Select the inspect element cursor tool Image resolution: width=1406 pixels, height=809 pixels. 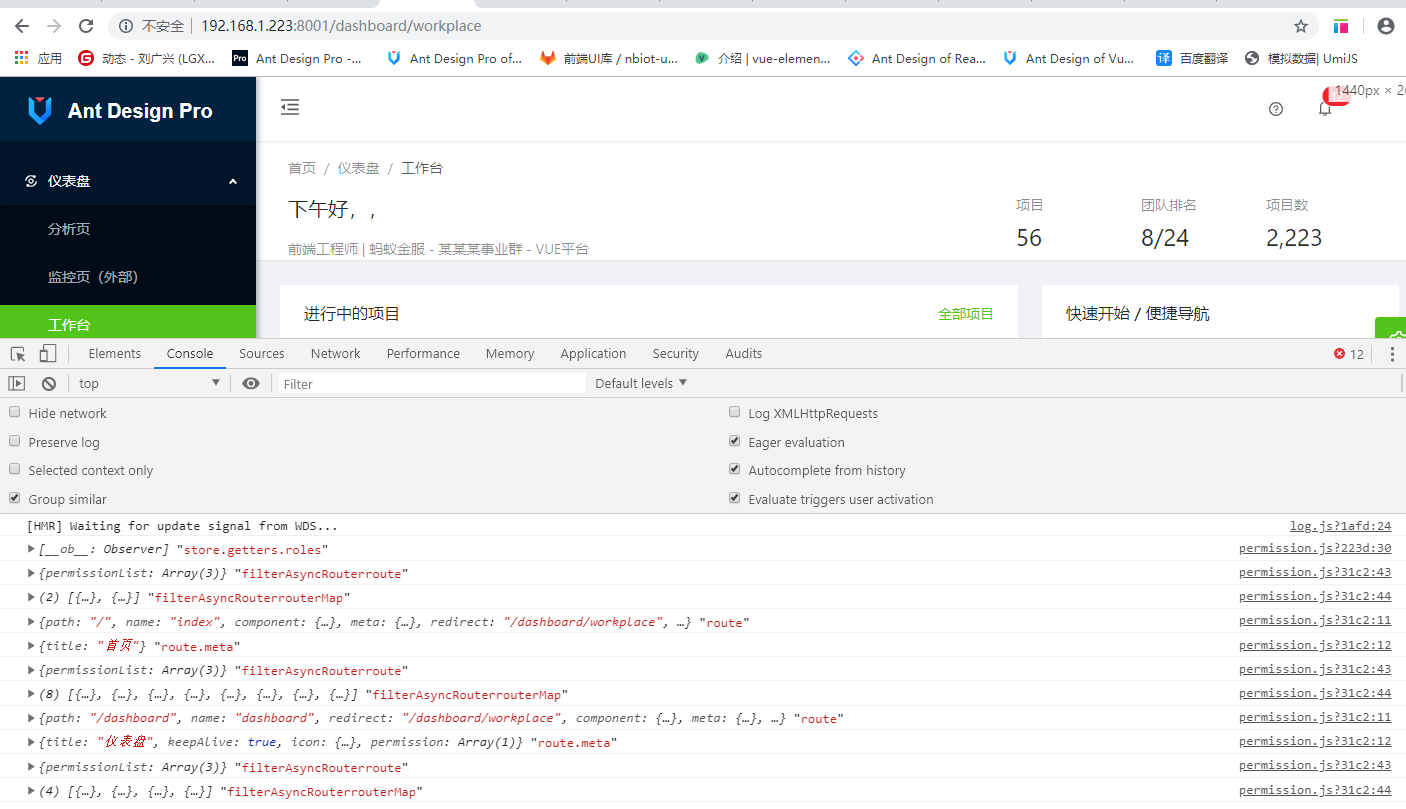click(x=17, y=353)
